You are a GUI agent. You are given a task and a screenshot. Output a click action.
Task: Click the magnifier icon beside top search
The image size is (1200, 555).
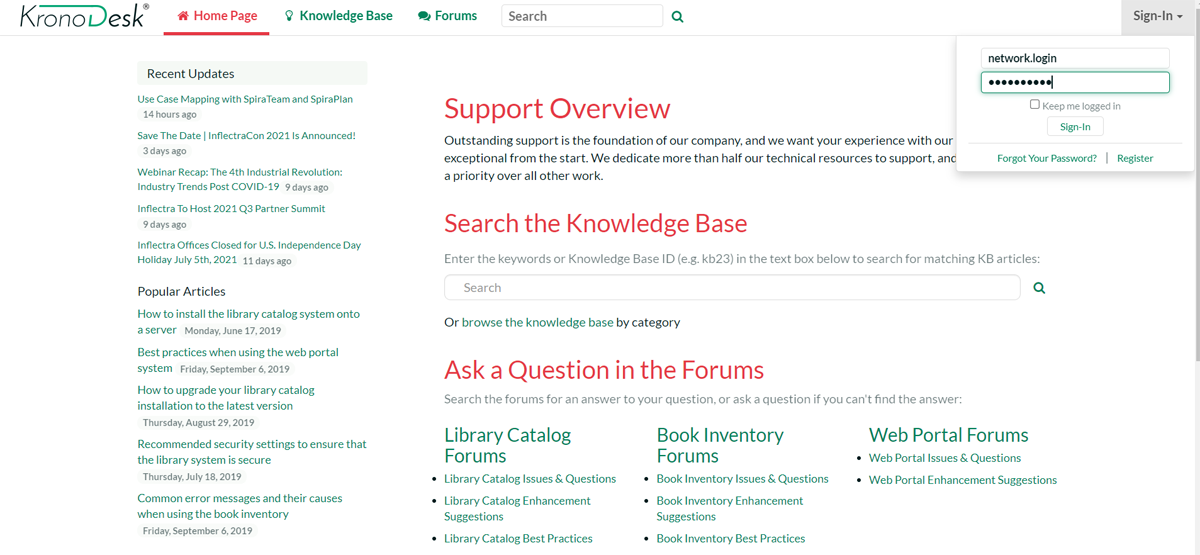(678, 17)
